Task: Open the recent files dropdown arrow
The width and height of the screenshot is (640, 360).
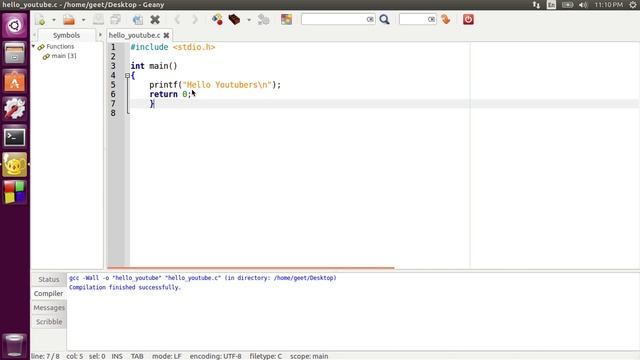Action: click(x=83, y=20)
